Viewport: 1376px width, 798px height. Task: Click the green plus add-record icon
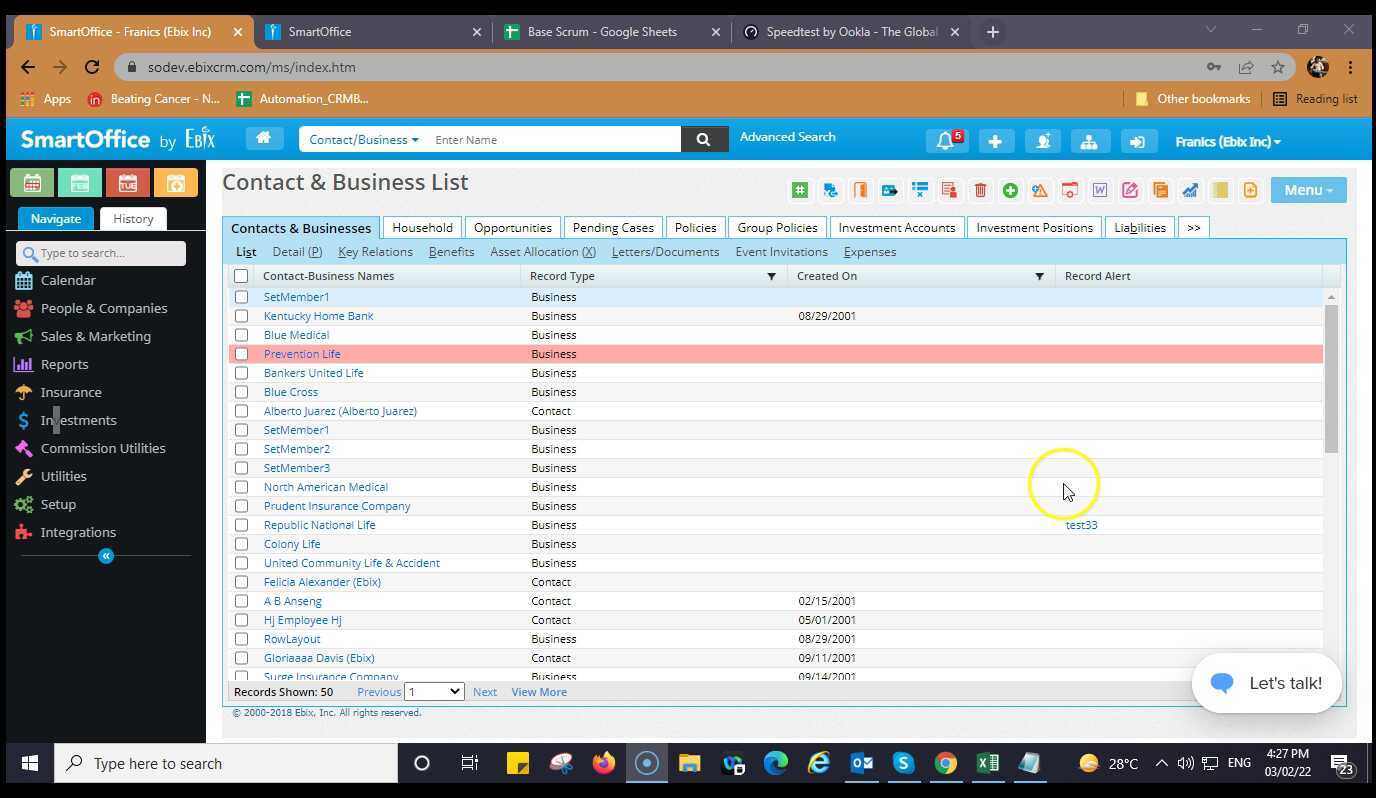click(1010, 190)
